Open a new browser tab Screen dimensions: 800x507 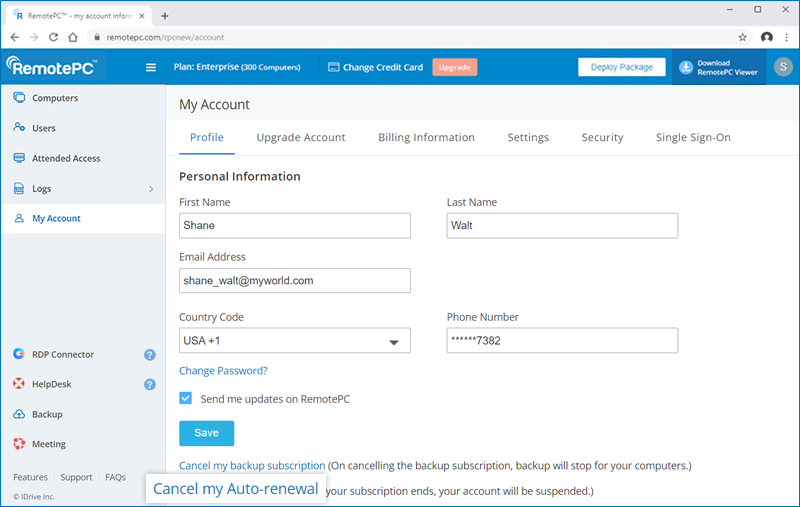[x=165, y=16]
